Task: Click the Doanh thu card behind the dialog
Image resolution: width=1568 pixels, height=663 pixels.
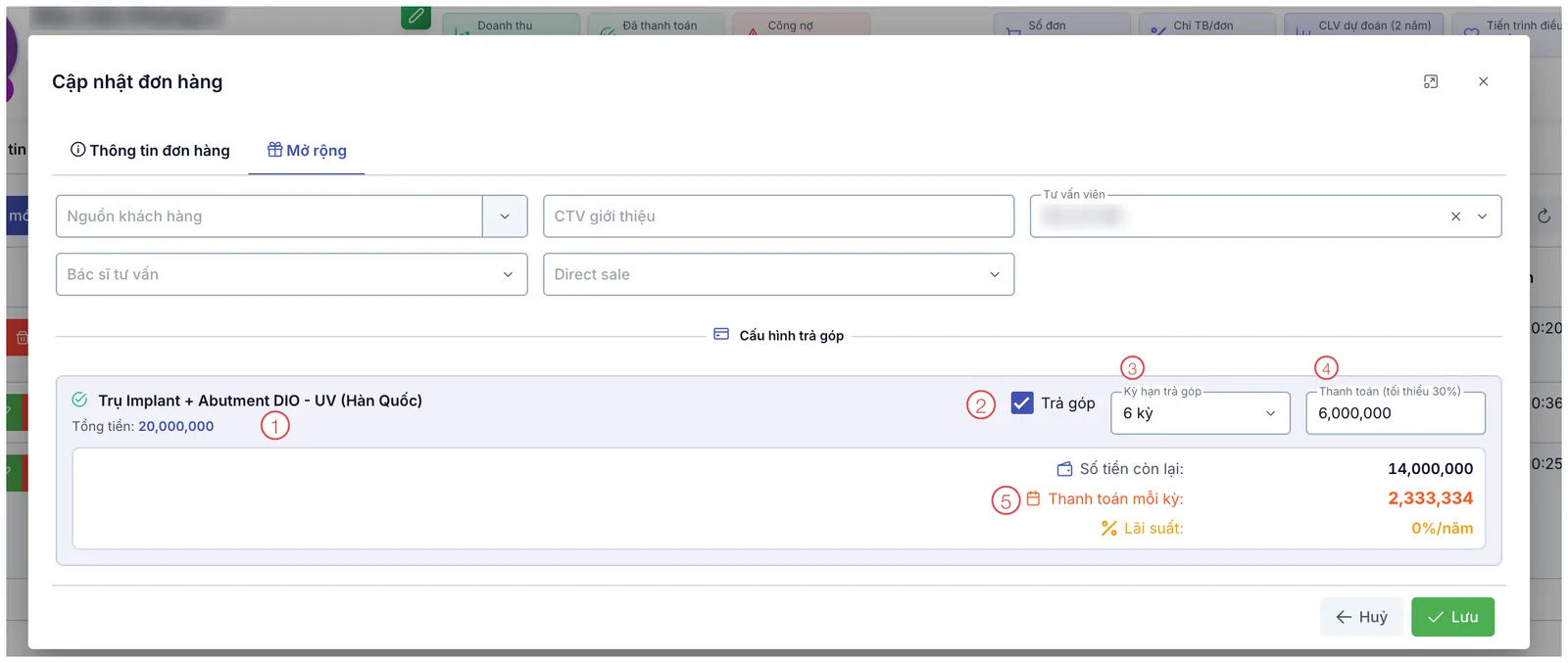Action: coord(512,24)
